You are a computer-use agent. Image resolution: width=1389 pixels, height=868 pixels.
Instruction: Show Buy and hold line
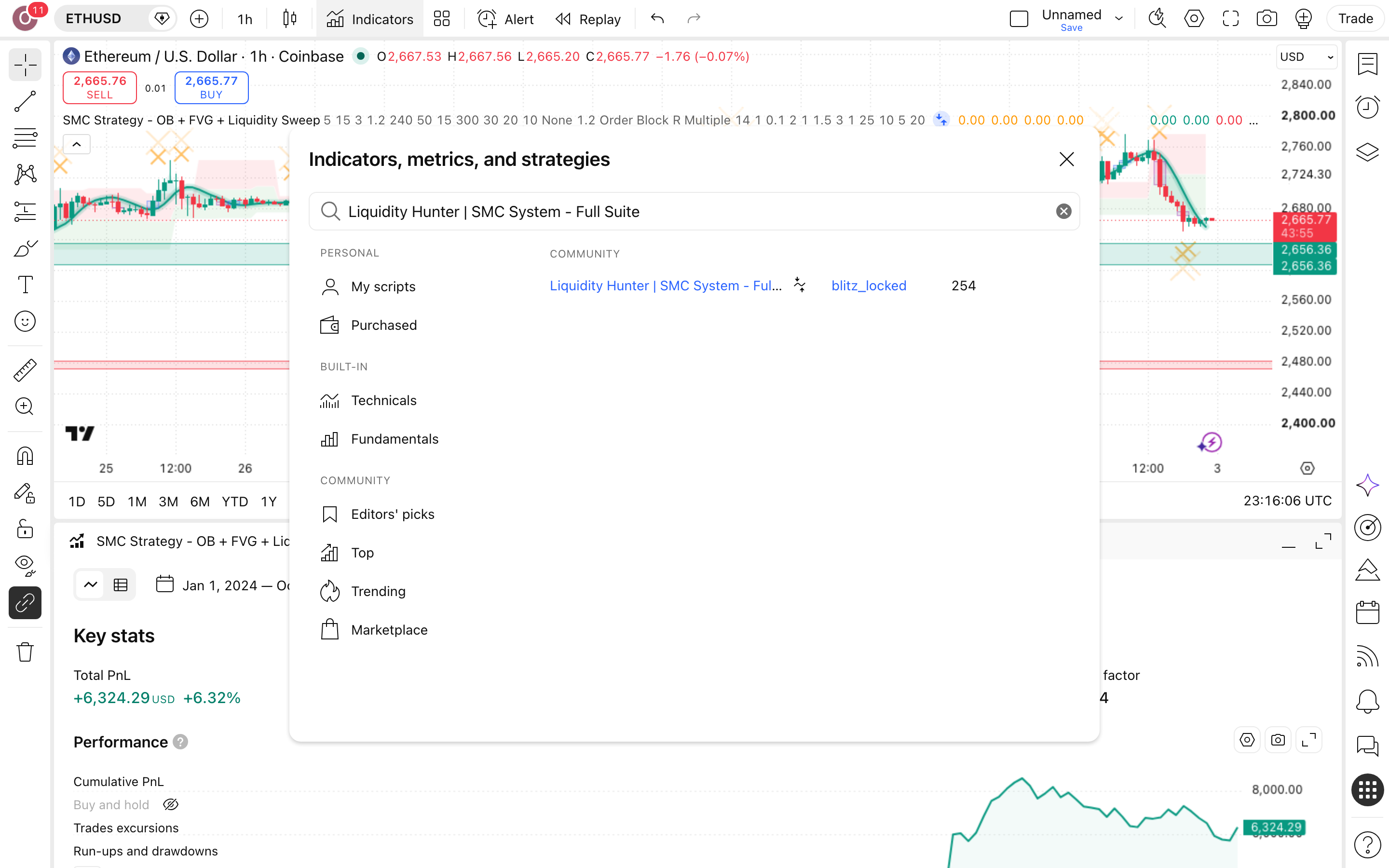[170, 805]
